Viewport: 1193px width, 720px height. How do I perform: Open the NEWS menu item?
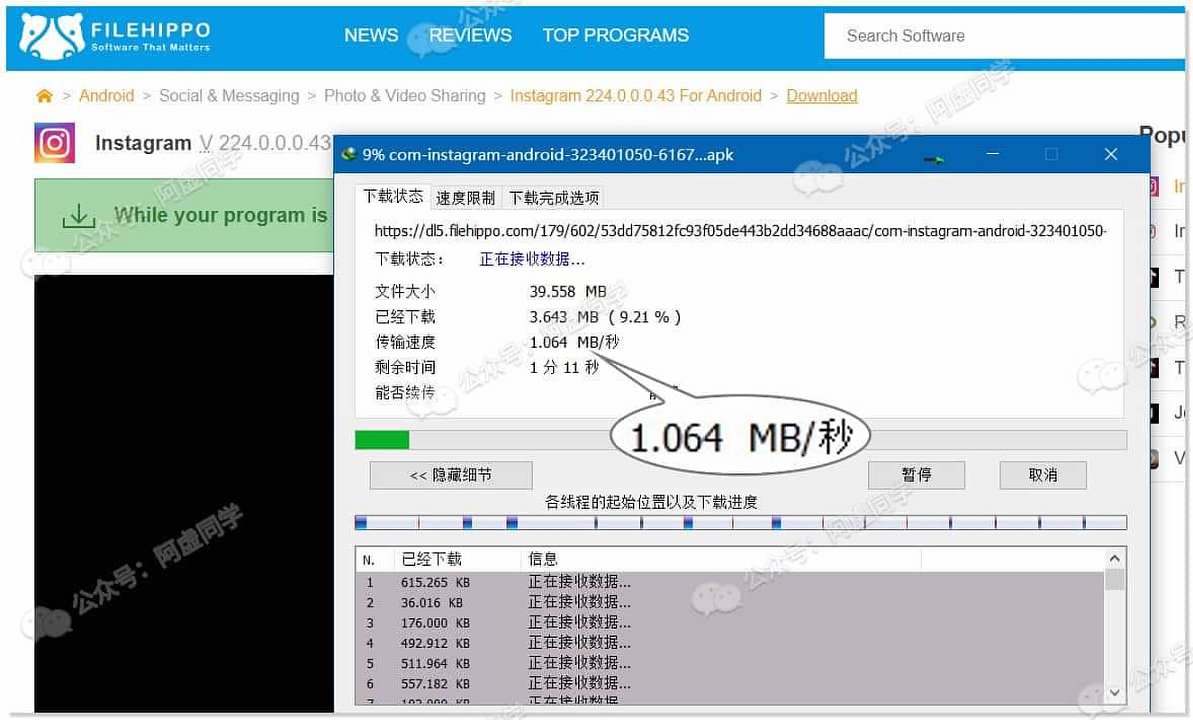point(371,35)
